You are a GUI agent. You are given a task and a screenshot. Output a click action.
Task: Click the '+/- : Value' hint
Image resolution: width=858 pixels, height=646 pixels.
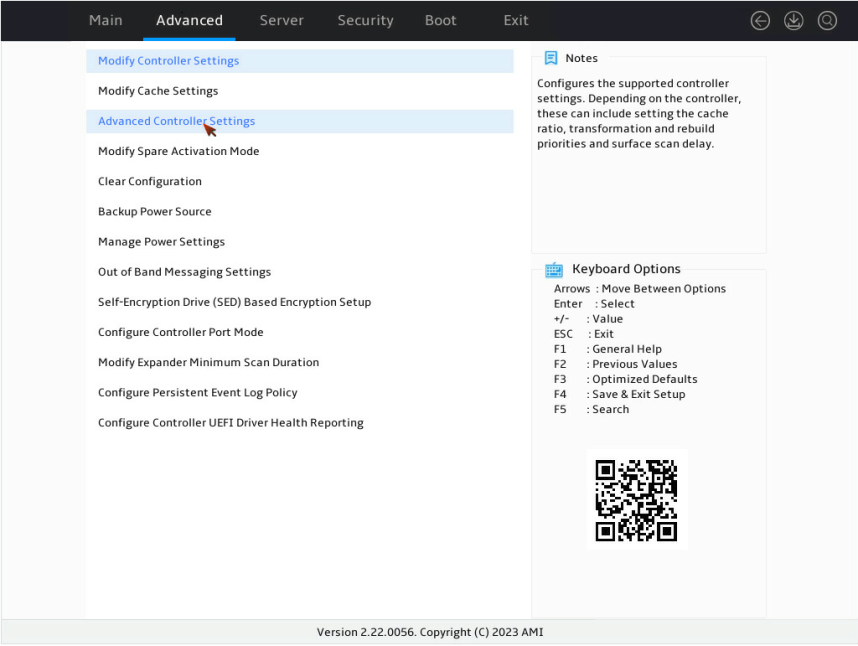click(x=588, y=319)
